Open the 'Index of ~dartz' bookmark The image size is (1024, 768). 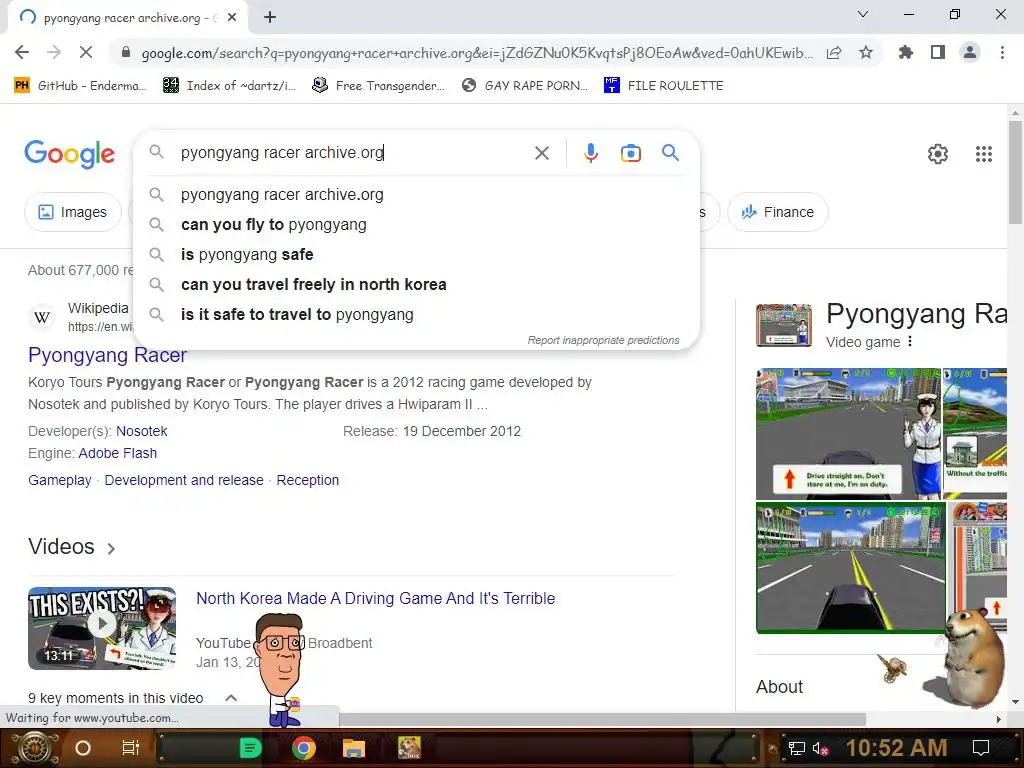pos(230,86)
